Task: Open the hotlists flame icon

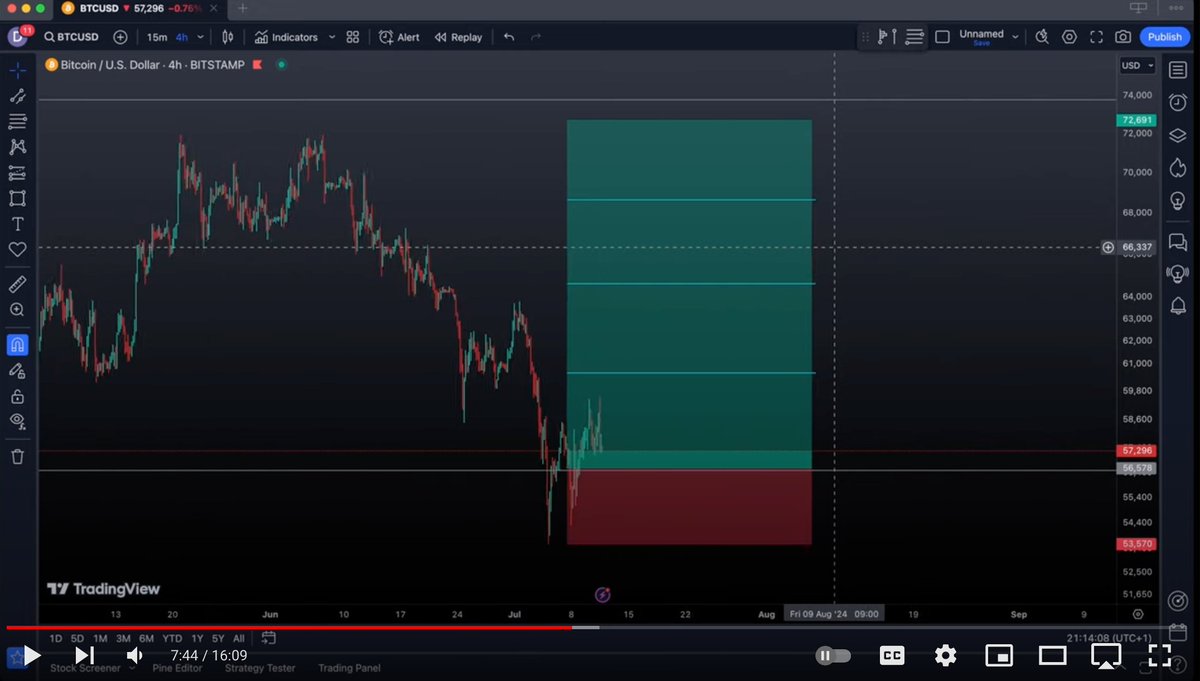Action: pos(1178,167)
